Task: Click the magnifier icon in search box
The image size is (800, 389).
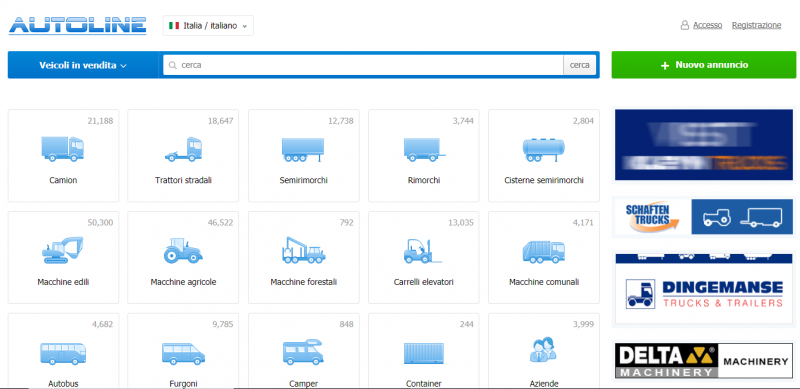Action: pyautogui.click(x=172, y=65)
